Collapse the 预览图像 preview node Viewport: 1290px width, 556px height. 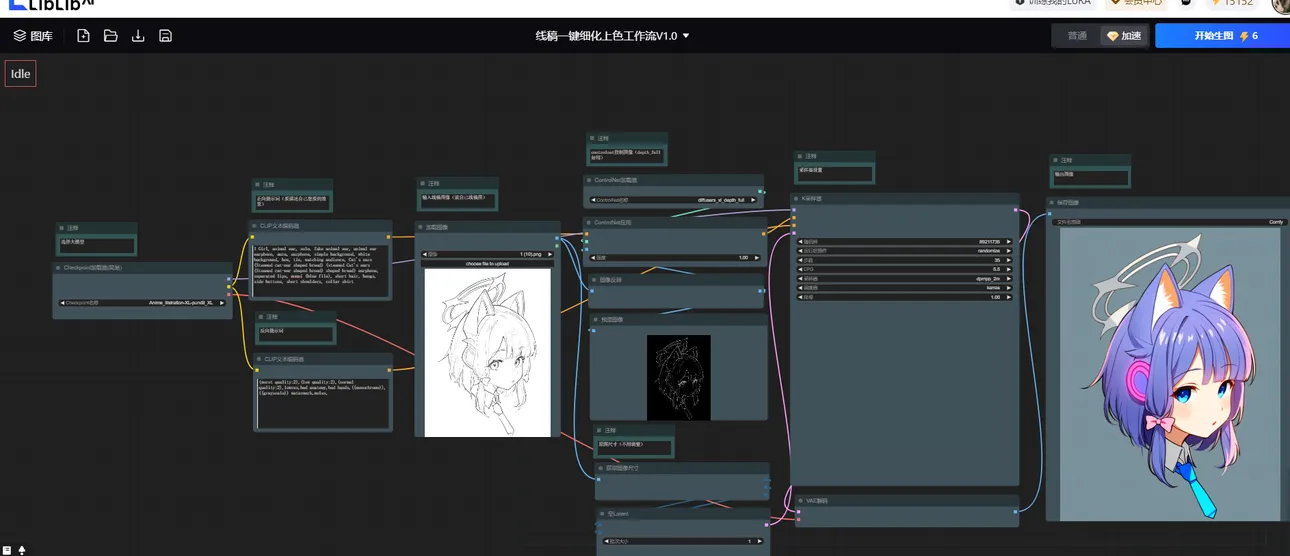pyautogui.click(x=596, y=320)
